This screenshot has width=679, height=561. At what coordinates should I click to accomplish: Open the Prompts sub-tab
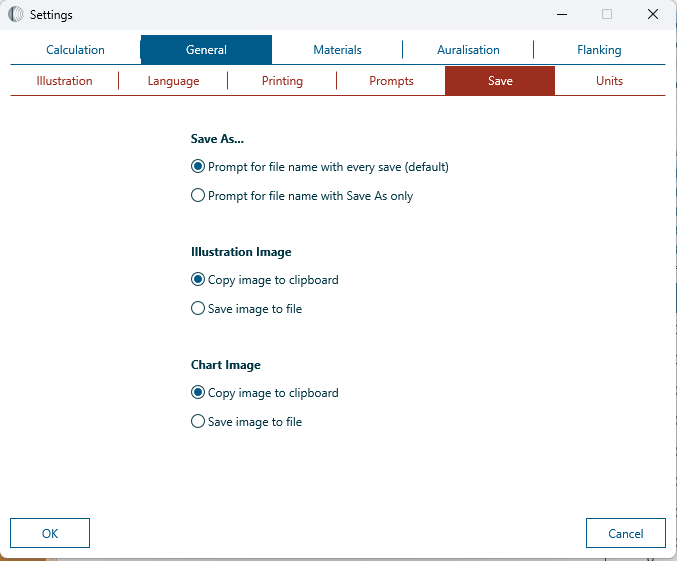(x=391, y=81)
